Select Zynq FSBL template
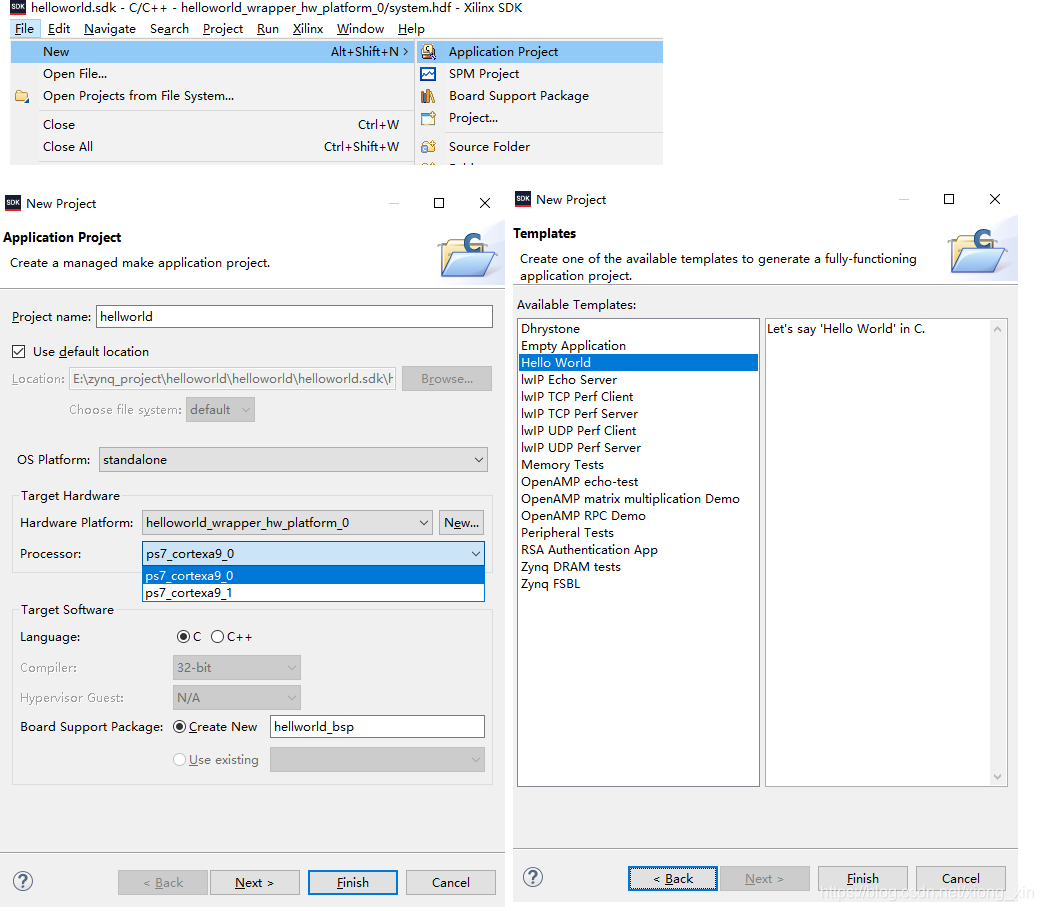 pyautogui.click(x=638, y=584)
